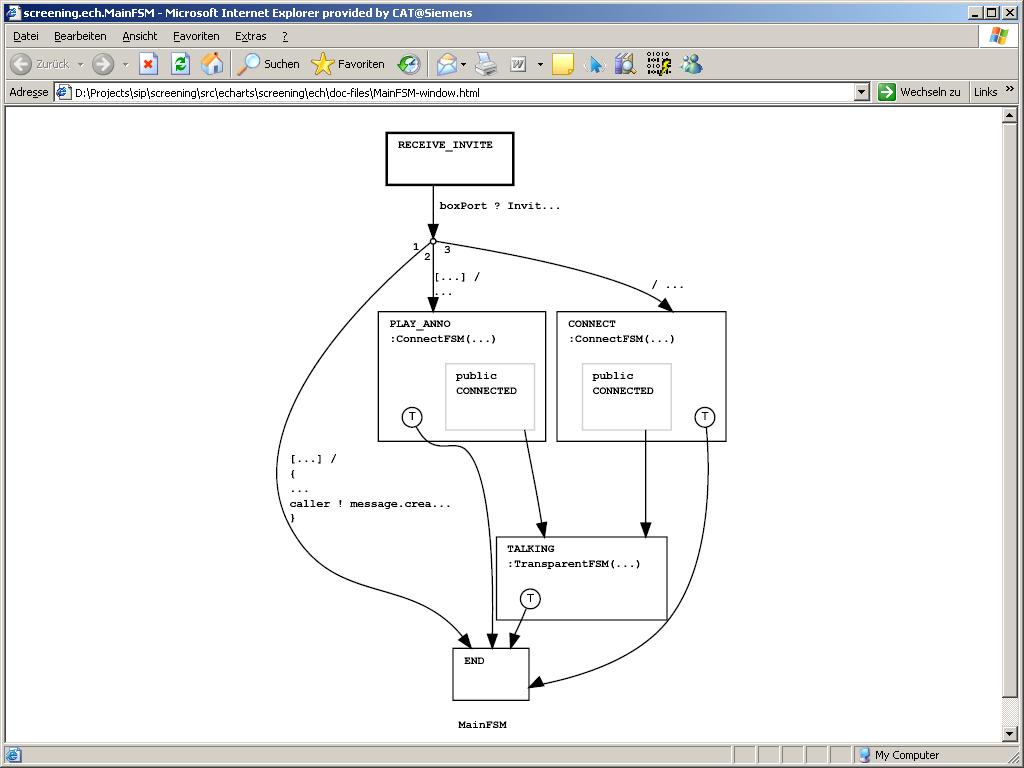Click the T circle in CONNECT state
This screenshot has width=1024, height=768.
tap(705, 417)
